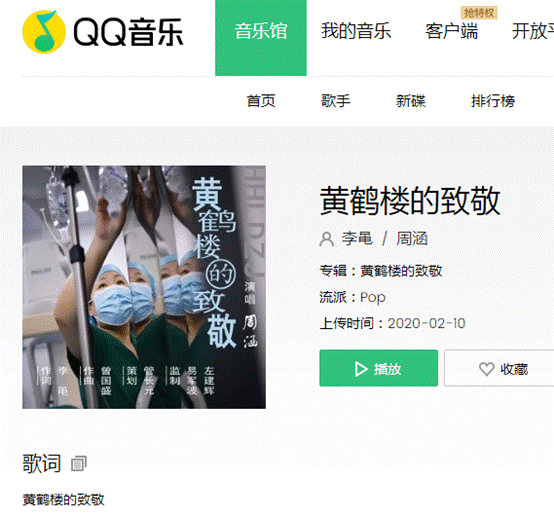554x517 pixels.
Task: Select 歌手 in sub navigation
Action: [336, 101]
